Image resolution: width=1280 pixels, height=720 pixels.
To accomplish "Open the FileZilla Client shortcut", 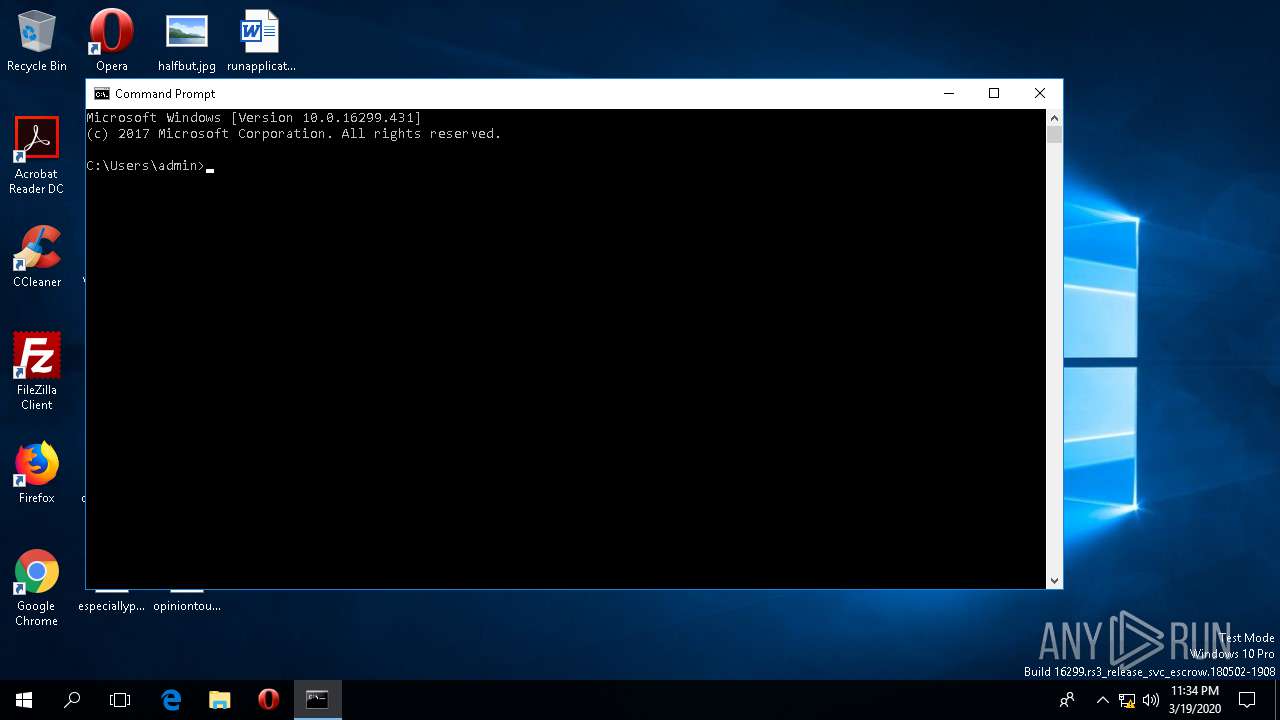I will [x=37, y=372].
